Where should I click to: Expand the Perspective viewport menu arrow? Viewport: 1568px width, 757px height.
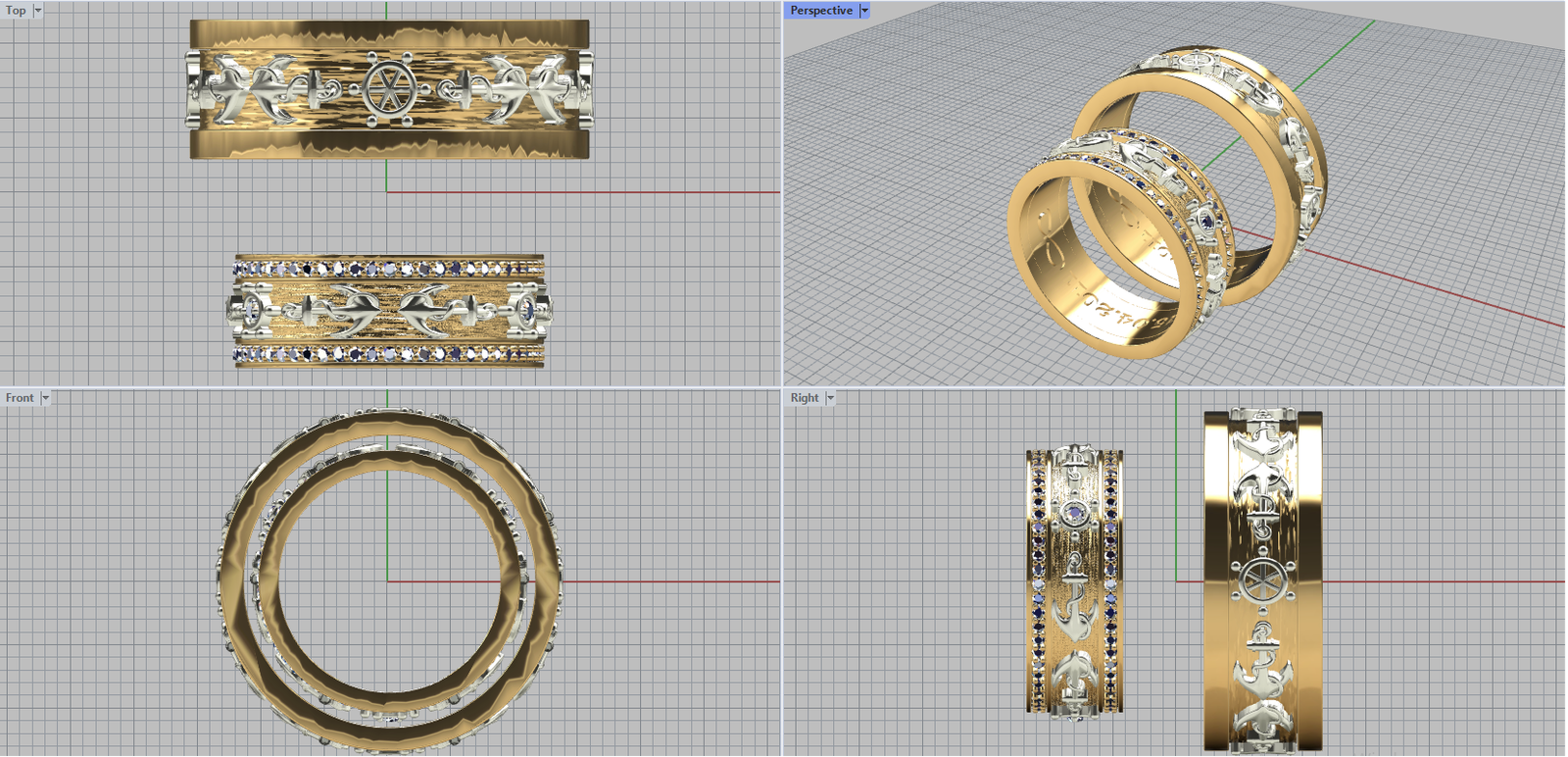coord(864,11)
